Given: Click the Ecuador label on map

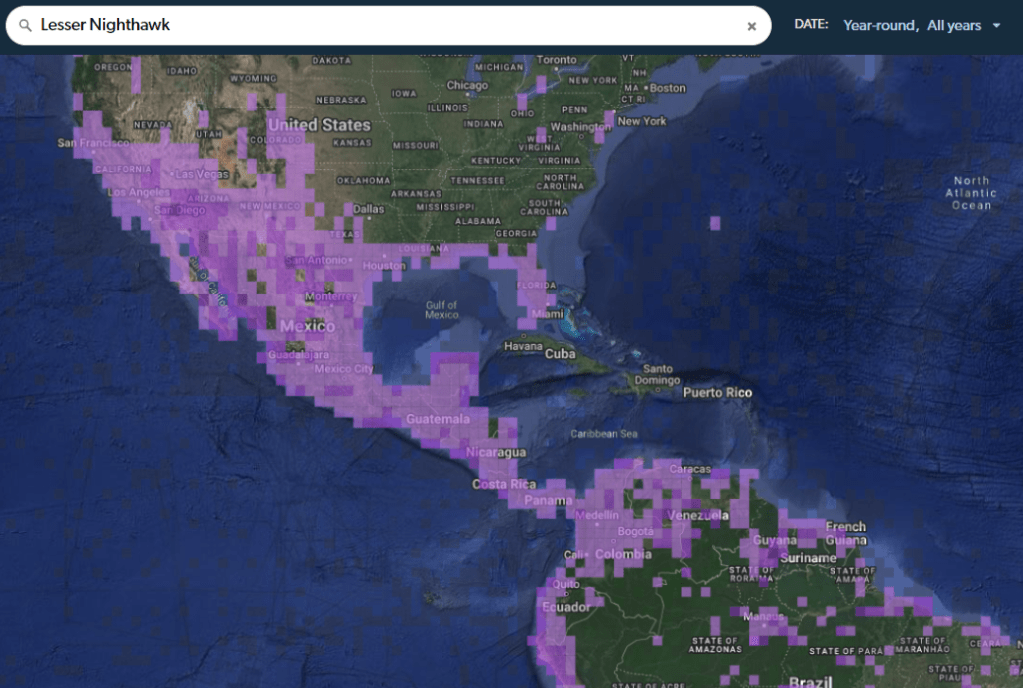Looking at the screenshot, I should [x=565, y=607].
